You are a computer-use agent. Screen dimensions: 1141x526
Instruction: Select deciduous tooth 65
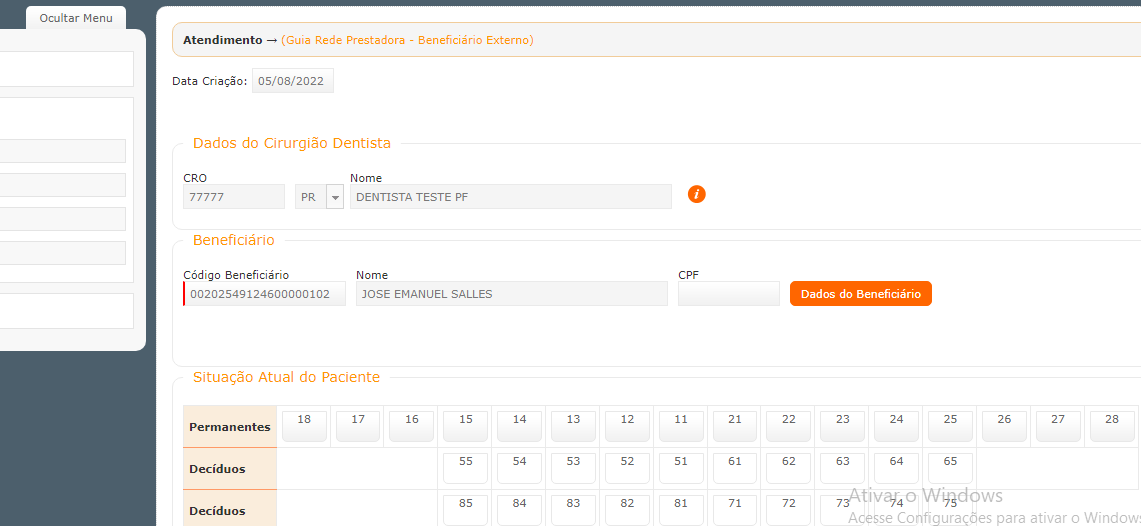pos(950,468)
